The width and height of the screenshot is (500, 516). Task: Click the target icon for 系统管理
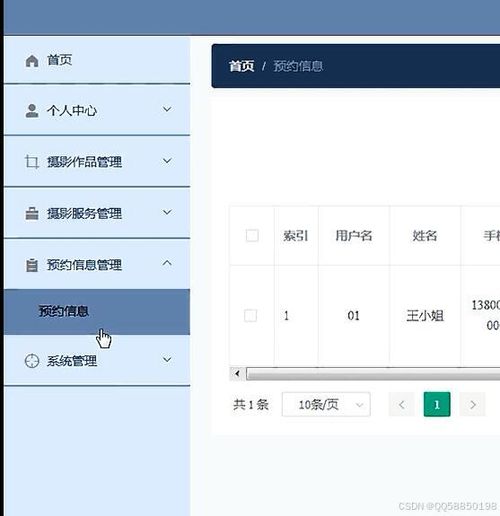[x=32, y=361]
